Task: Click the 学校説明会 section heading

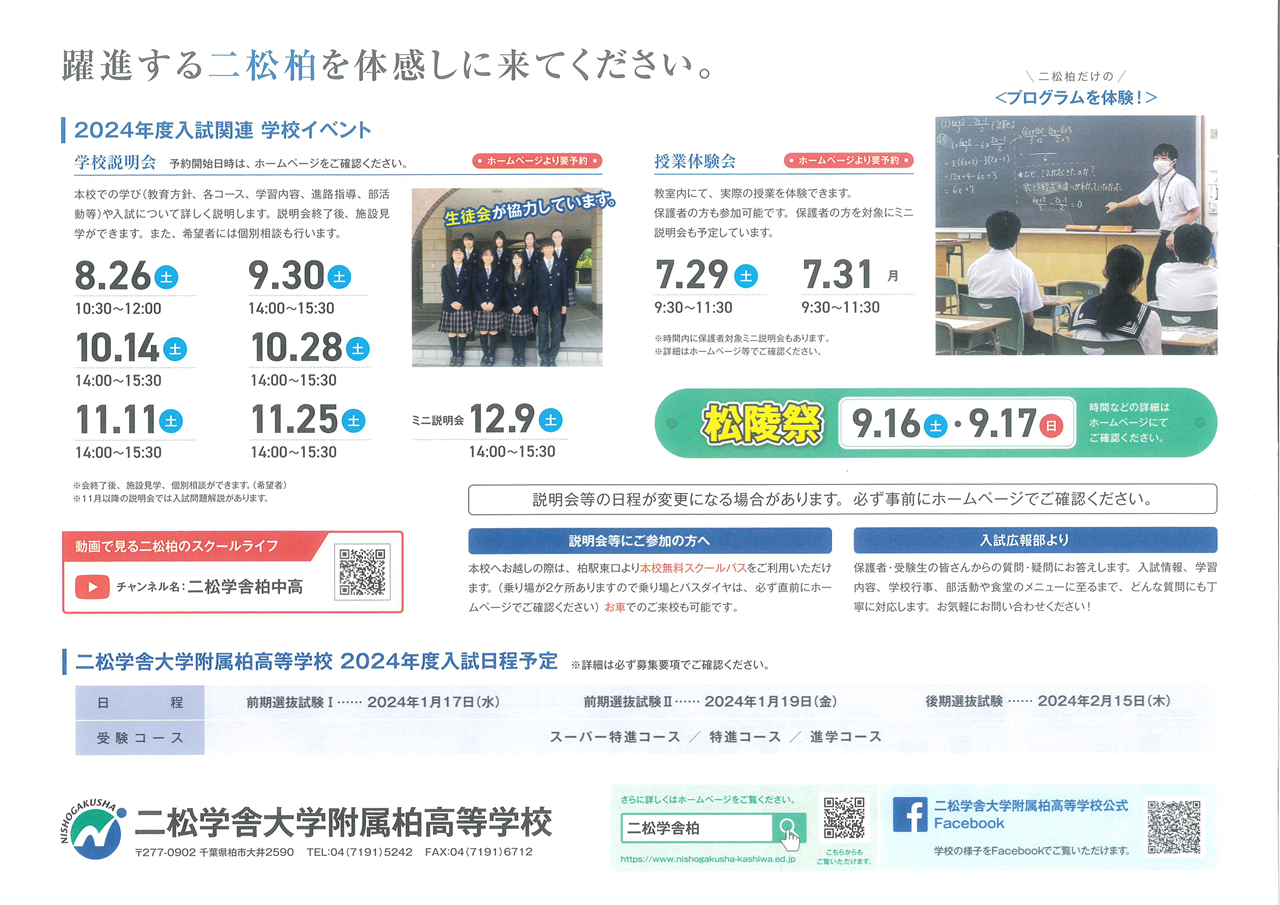Action: click(115, 162)
